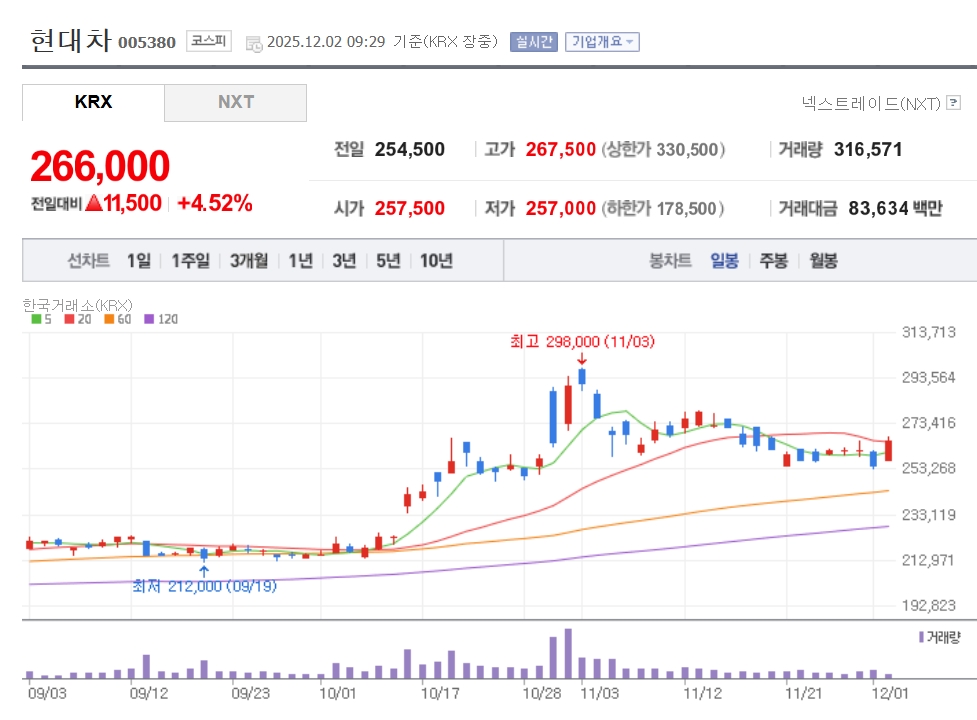Show the 3개월 line chart
977x720 pixels.
248,261
